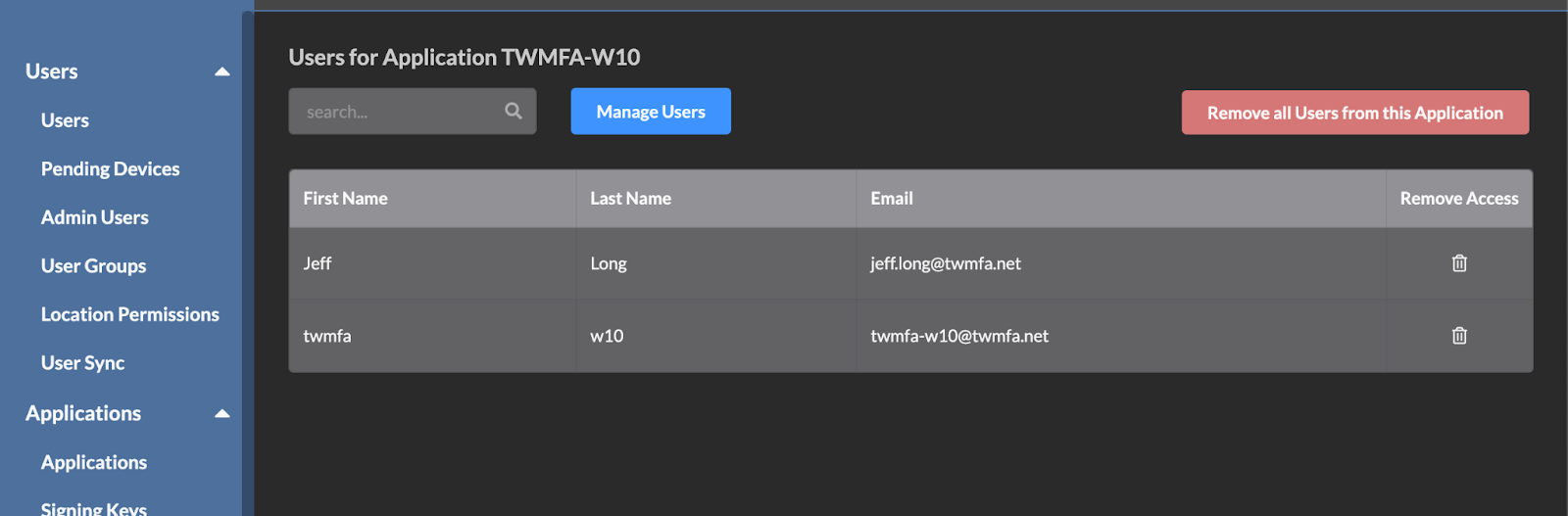Screen dimensions: 1568x516
Task: Open Pending Devices in the sidebar
Action: (x=111, y=168)
